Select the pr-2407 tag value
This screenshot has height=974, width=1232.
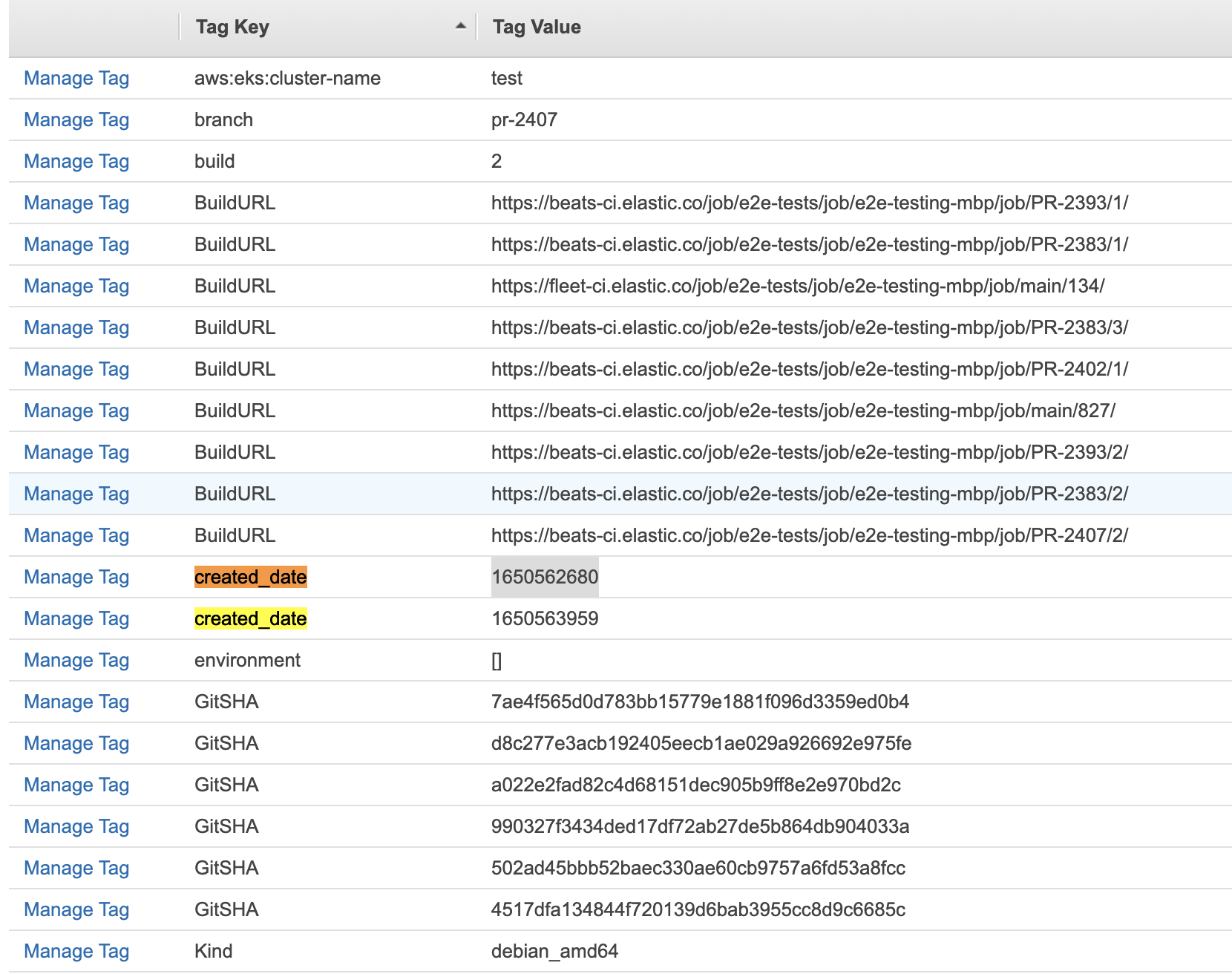pyautogui.click(x=524, y=120)
